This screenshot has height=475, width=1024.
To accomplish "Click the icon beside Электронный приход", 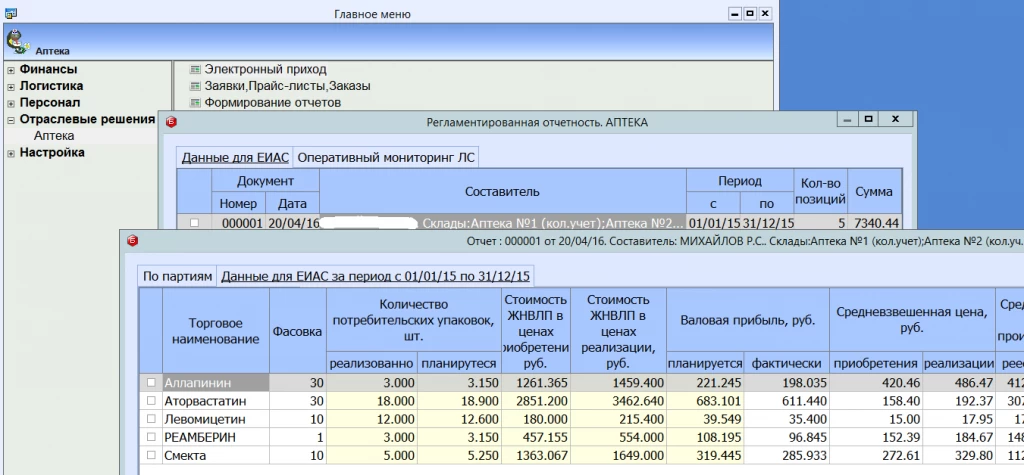I will click(194, 69).
